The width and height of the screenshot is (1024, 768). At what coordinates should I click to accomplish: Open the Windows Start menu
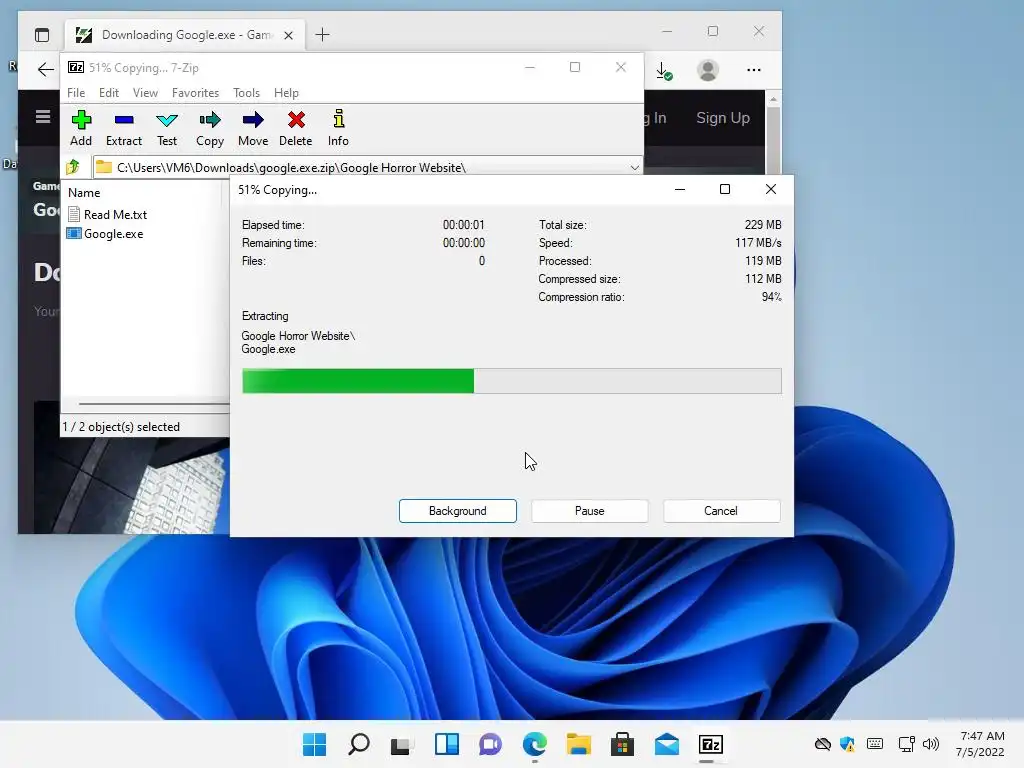click(315, 744)
